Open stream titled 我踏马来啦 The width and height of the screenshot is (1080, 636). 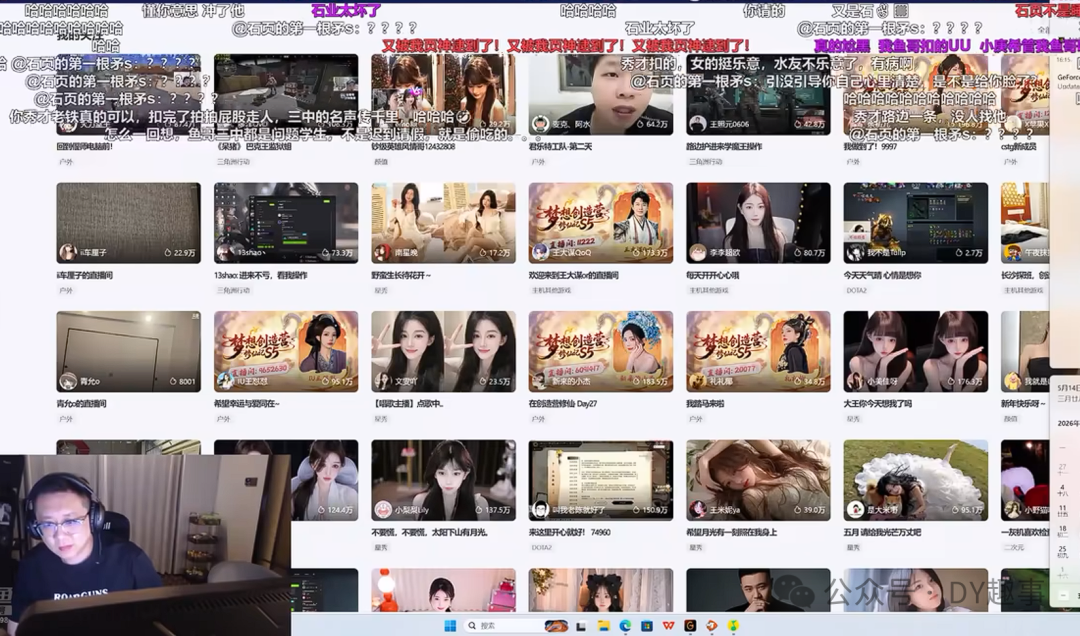(x=706, y=404)
